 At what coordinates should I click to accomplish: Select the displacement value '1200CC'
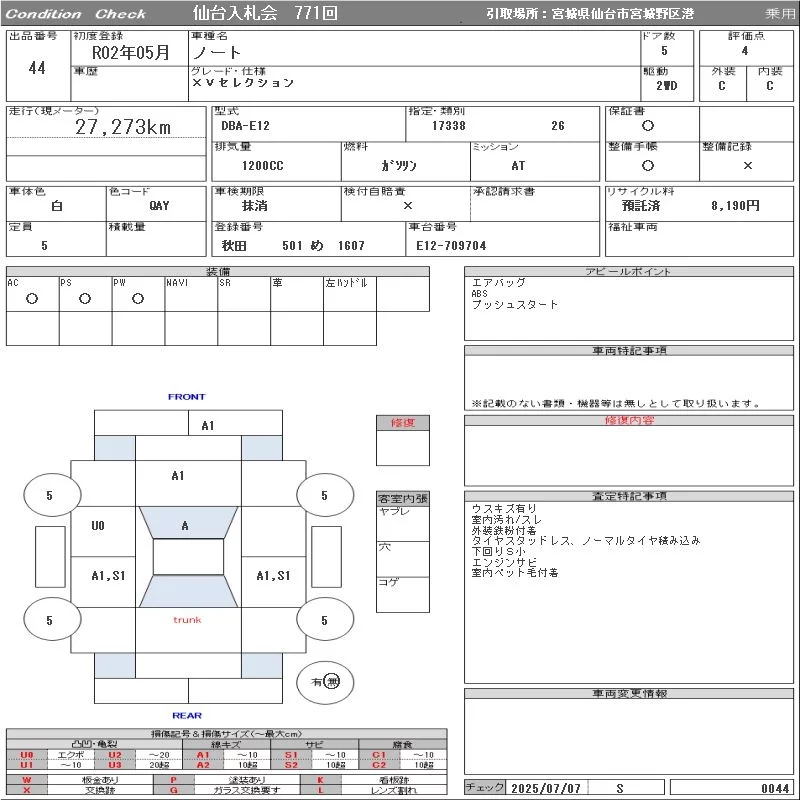[263, 166]
